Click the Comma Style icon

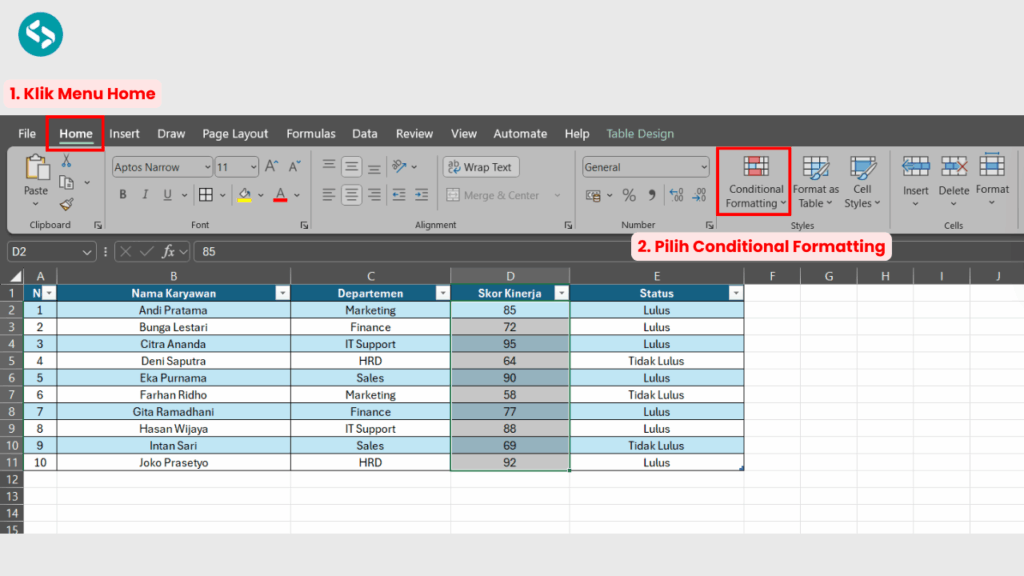[x=653, y=196]
